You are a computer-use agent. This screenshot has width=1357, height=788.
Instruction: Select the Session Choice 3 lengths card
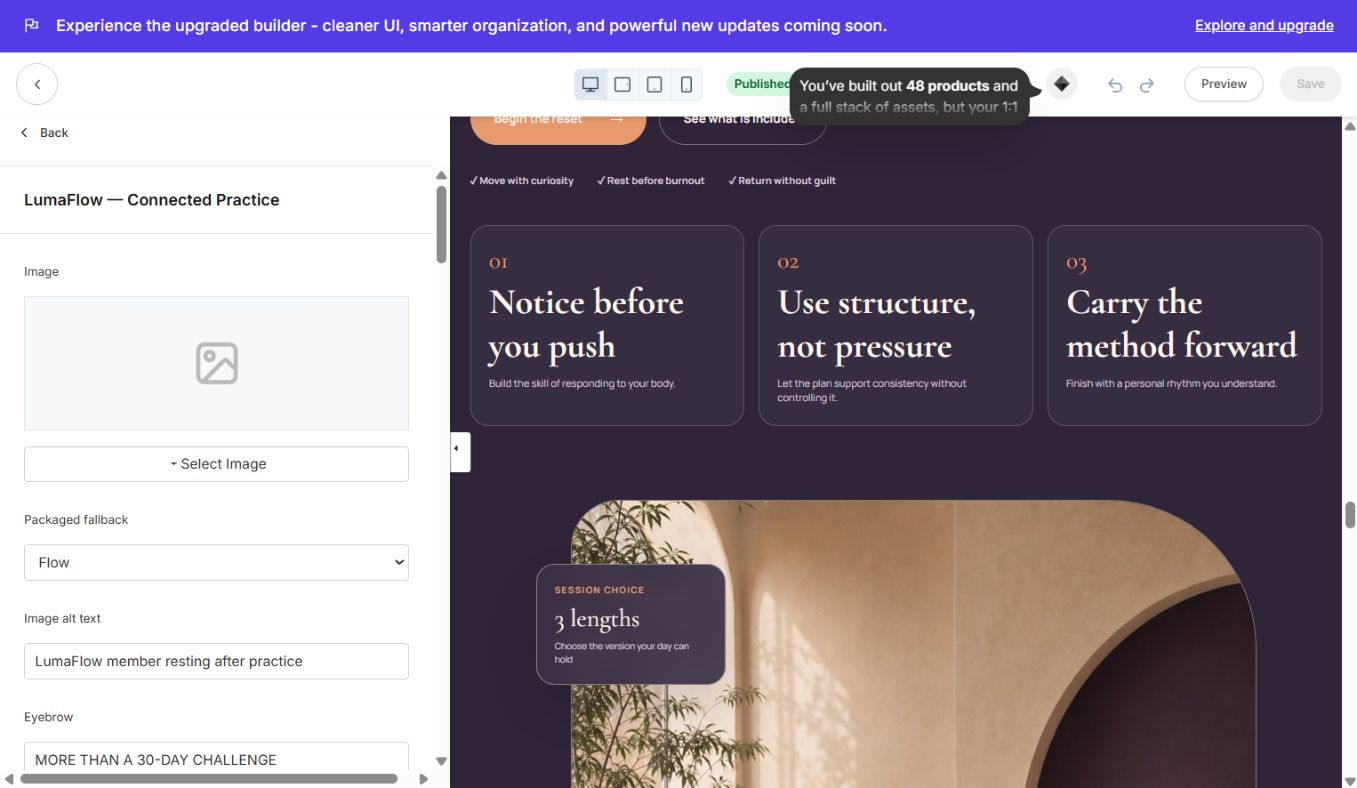[630, 624]
